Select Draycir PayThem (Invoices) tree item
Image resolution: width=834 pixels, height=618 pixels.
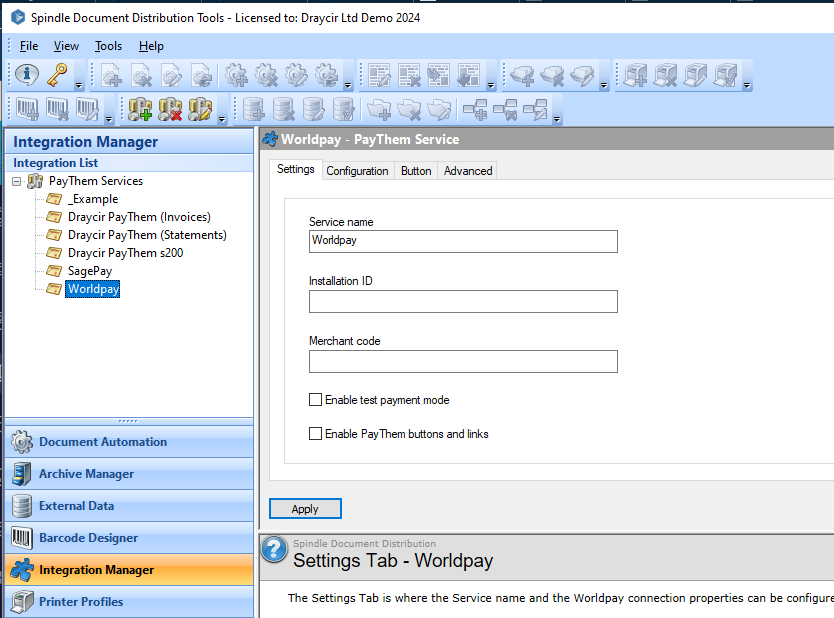139,217
